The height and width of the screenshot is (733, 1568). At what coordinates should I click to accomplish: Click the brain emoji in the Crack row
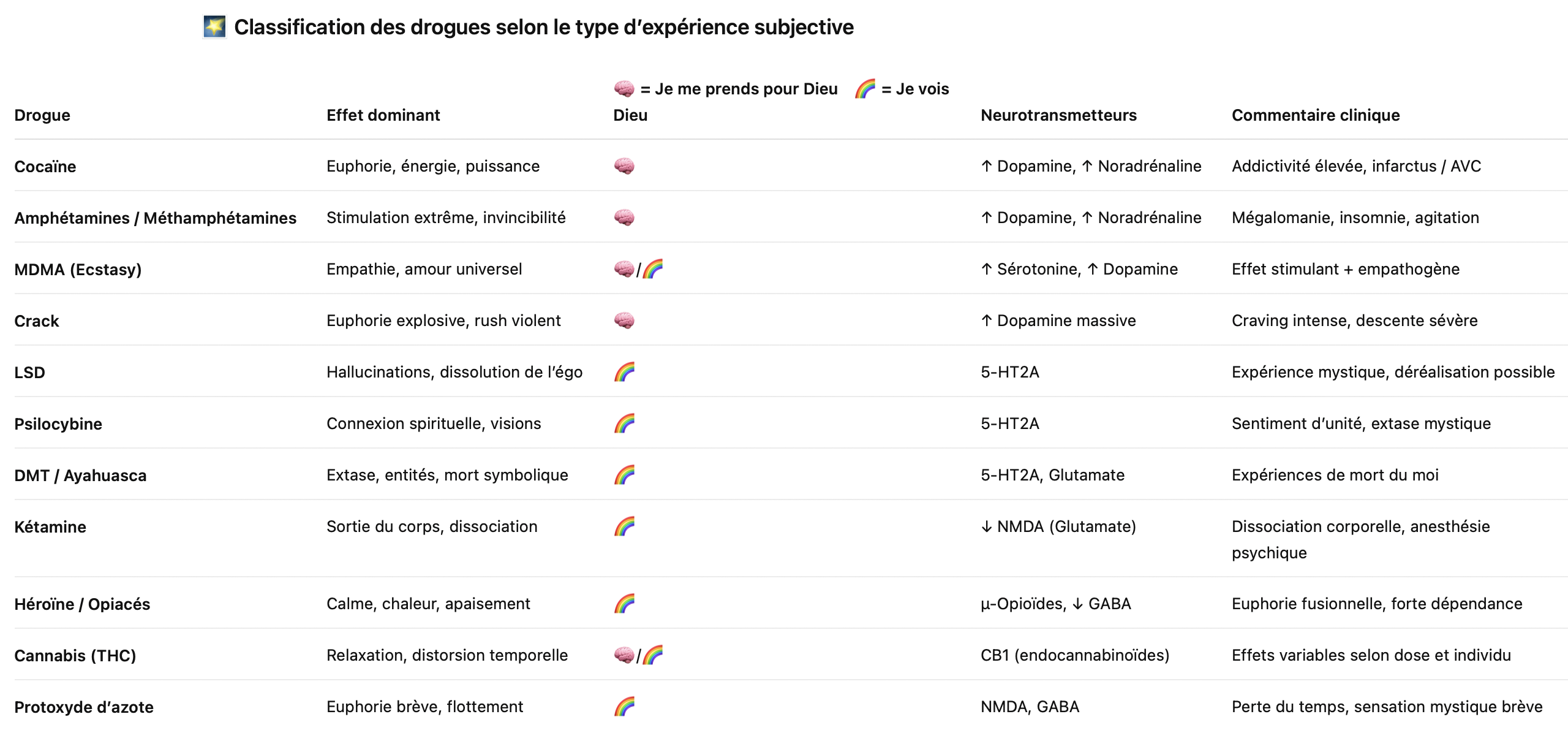click(x=624, y=321)
